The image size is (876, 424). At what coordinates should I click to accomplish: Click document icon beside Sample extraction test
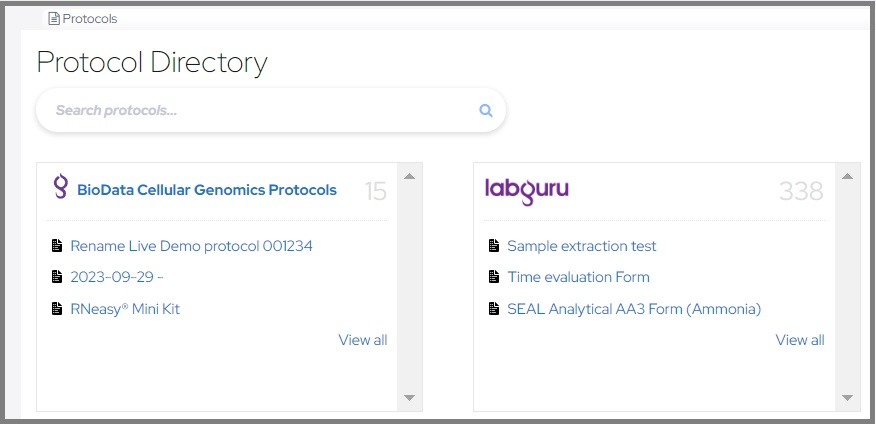(x=493, y=246)
